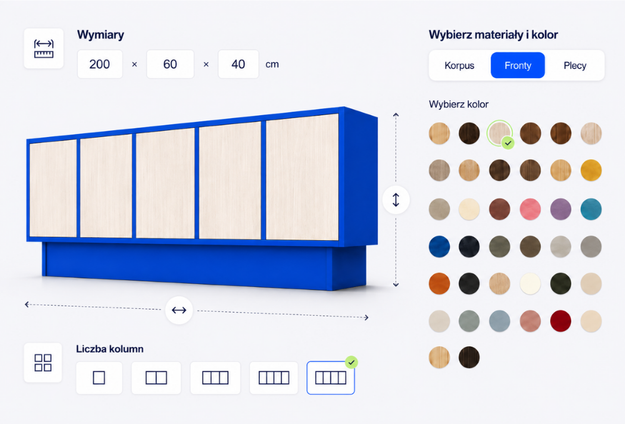The image size is (625, 424).
Task: Switch to the Korpus tab
Action: [459, 65]
